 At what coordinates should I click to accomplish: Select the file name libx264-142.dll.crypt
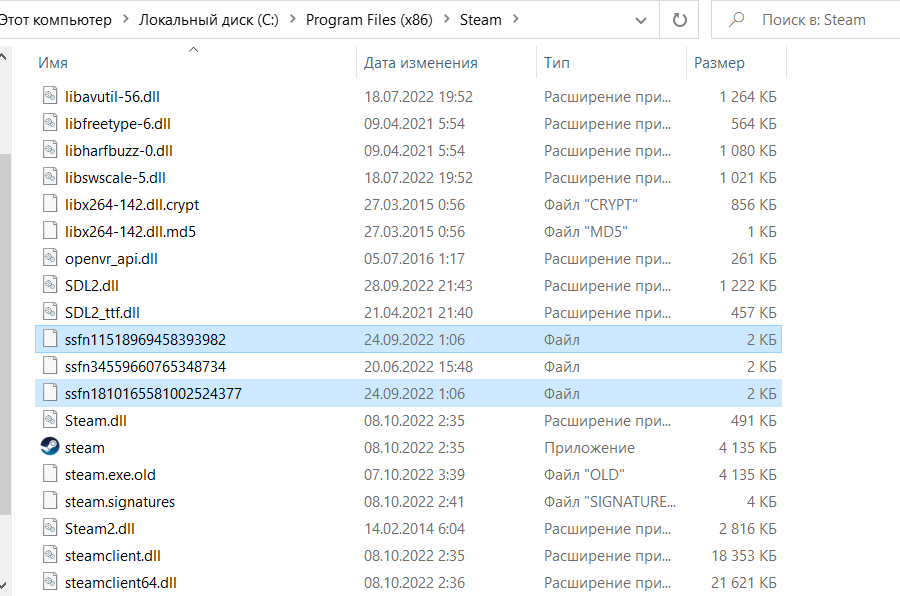(x=132, y=204)
